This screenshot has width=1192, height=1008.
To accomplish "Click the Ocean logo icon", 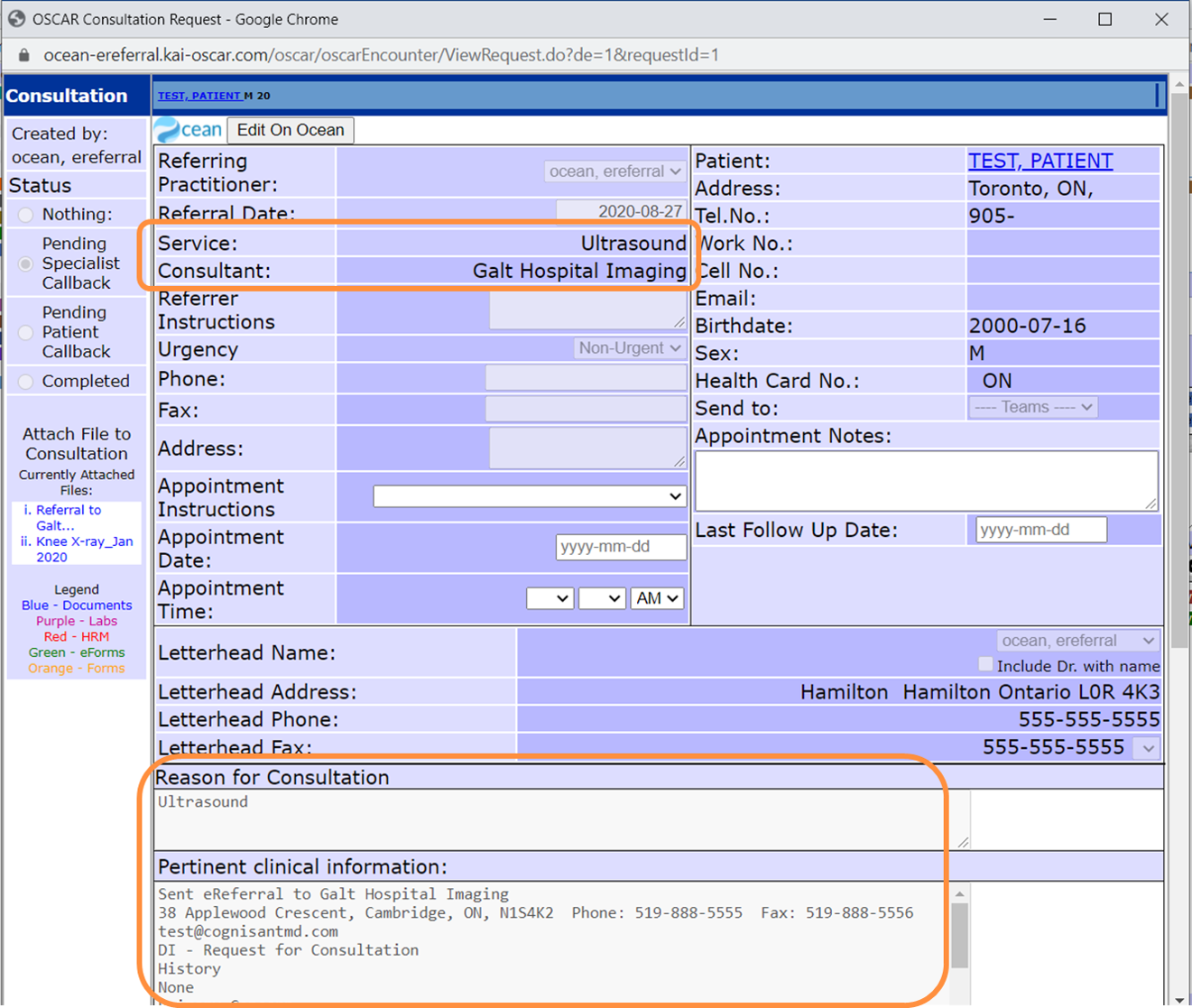I will 188,130.
